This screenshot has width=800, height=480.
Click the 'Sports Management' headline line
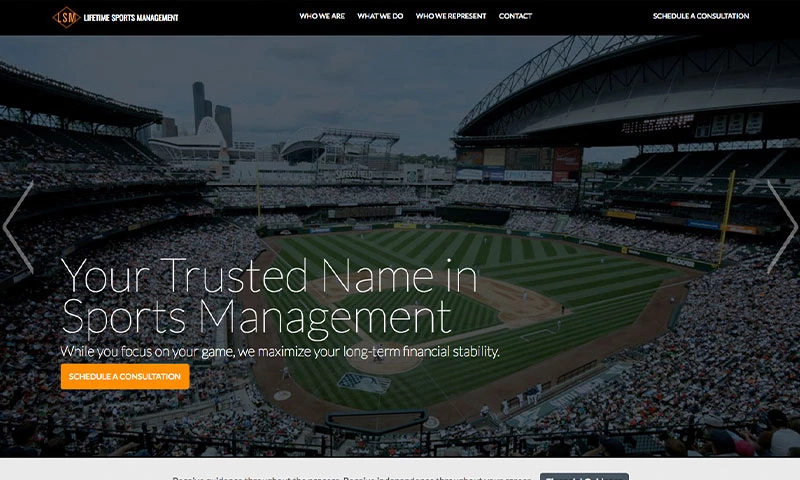coord(256,316)
